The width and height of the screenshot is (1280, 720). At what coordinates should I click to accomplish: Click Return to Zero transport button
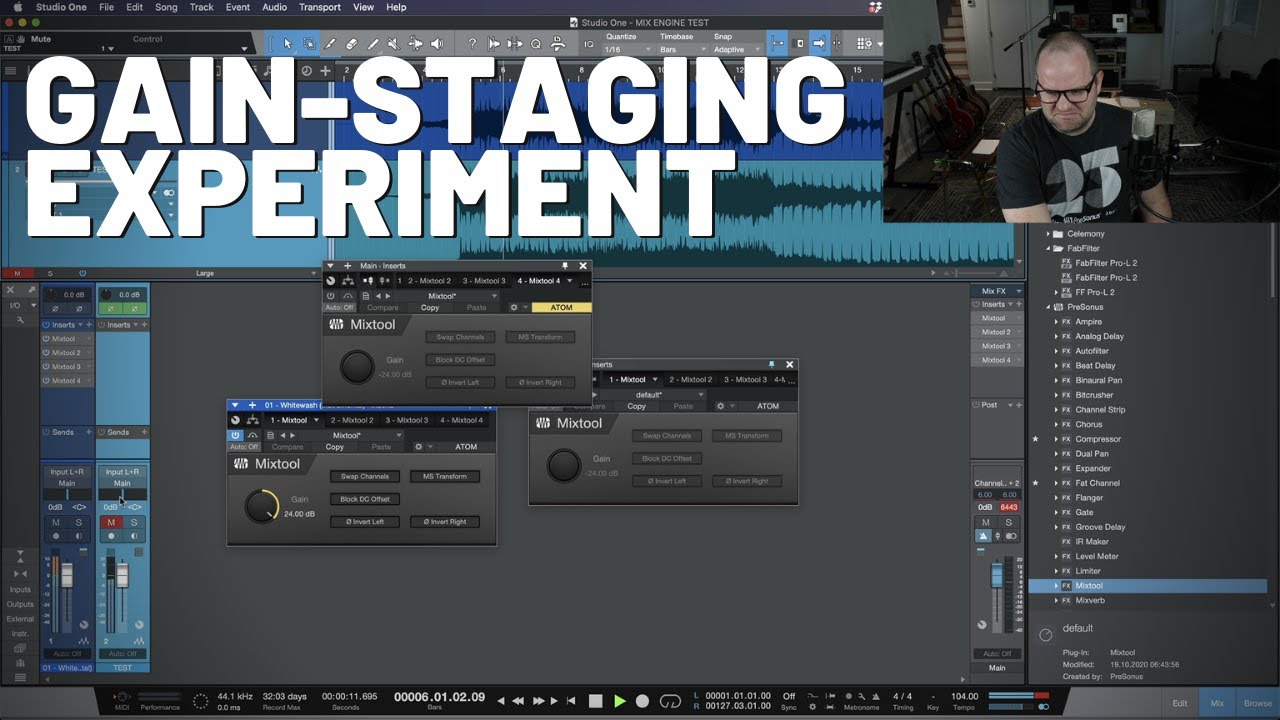click(x=572, y=701)
